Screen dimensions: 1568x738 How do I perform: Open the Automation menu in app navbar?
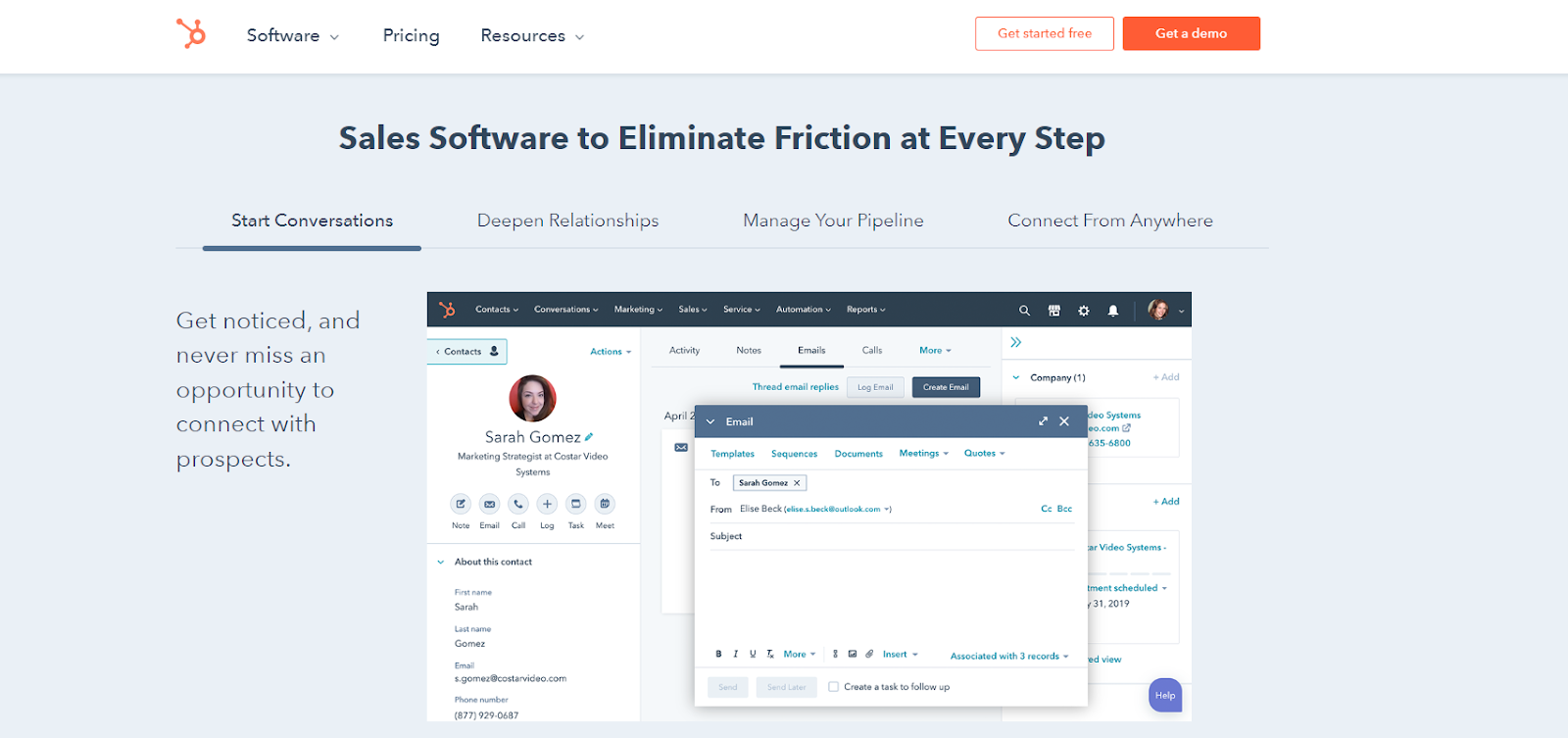click(804, 310)
